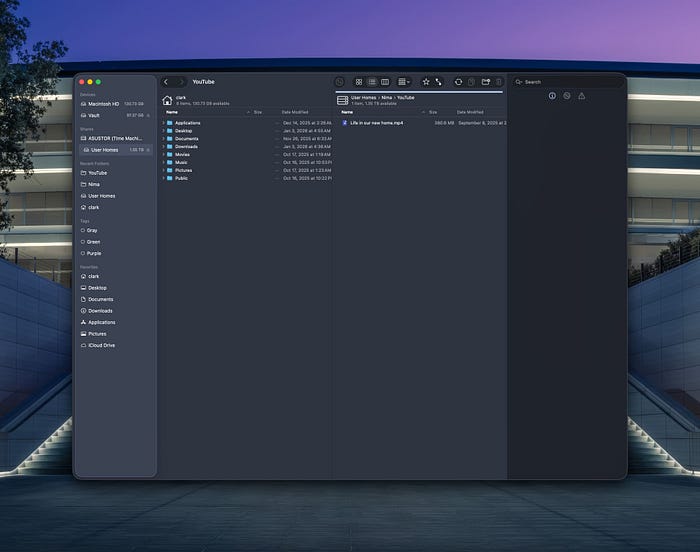700x552 pixels.
Task: Open clark in Recent Folders
Action: coord(116,208)
